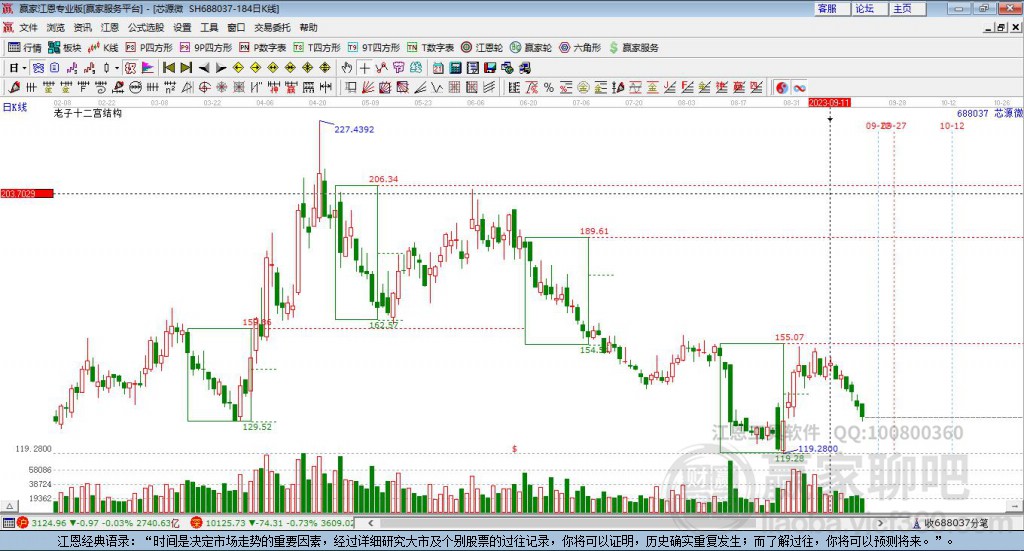Open the calculator icon in the toolbar
The height and width of the screenshot is (551, 1024).
coord(455,68)
